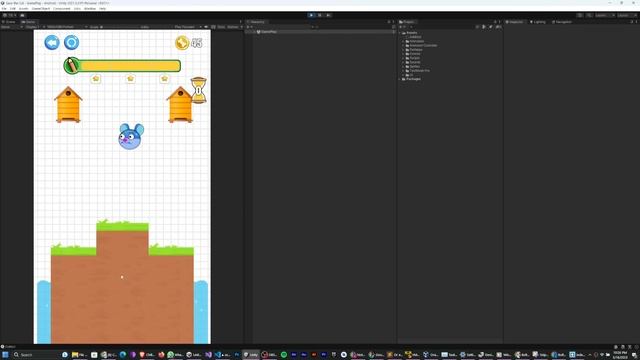Adjust the Game view Scale slider
Image resolution: width=640 pixels, height=360 pixels.
point(120,27)
